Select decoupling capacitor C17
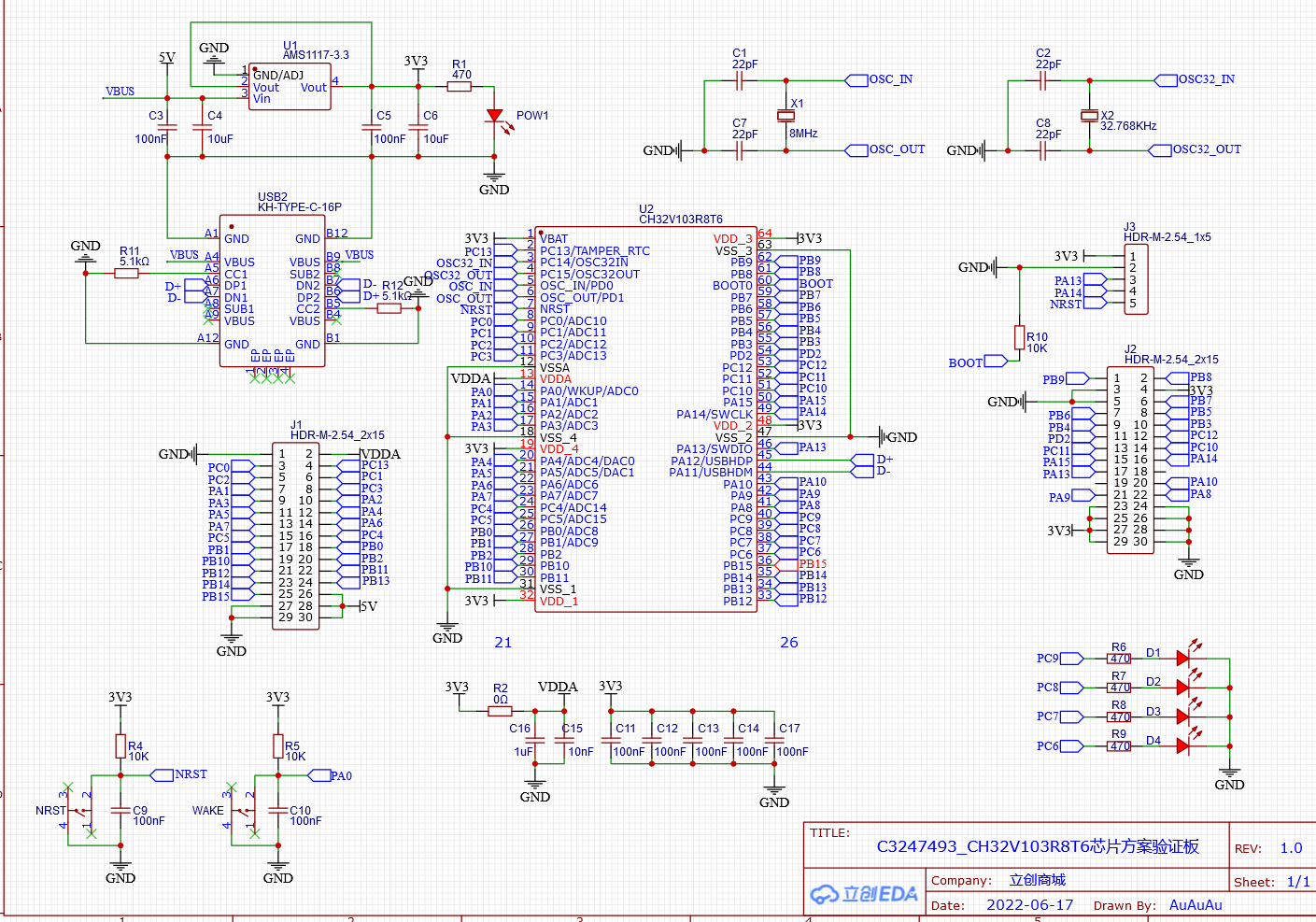1316x922 pixels. pos(774,741)
